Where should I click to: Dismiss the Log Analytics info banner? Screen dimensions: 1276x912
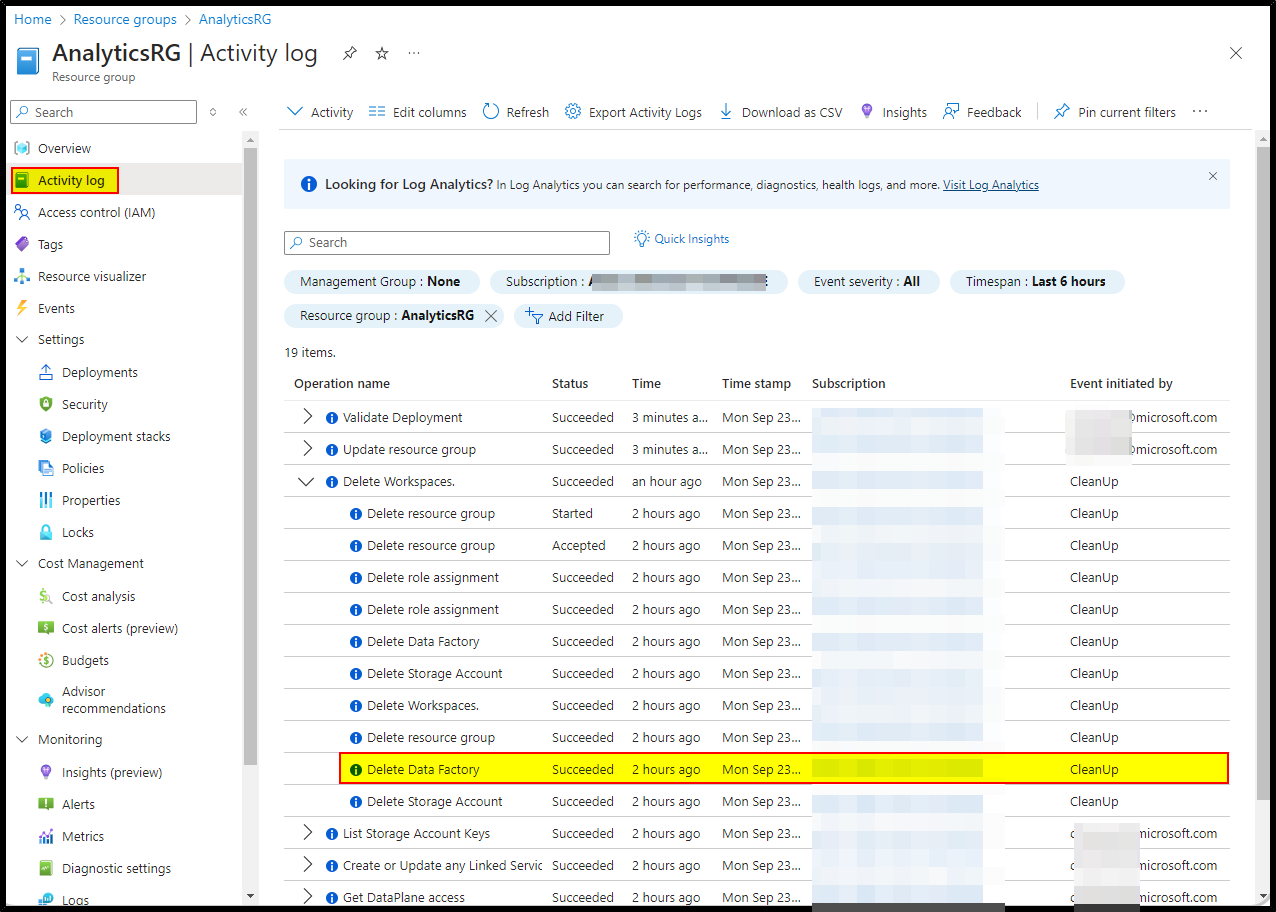pyautogui.click(x=1213, y=176)
